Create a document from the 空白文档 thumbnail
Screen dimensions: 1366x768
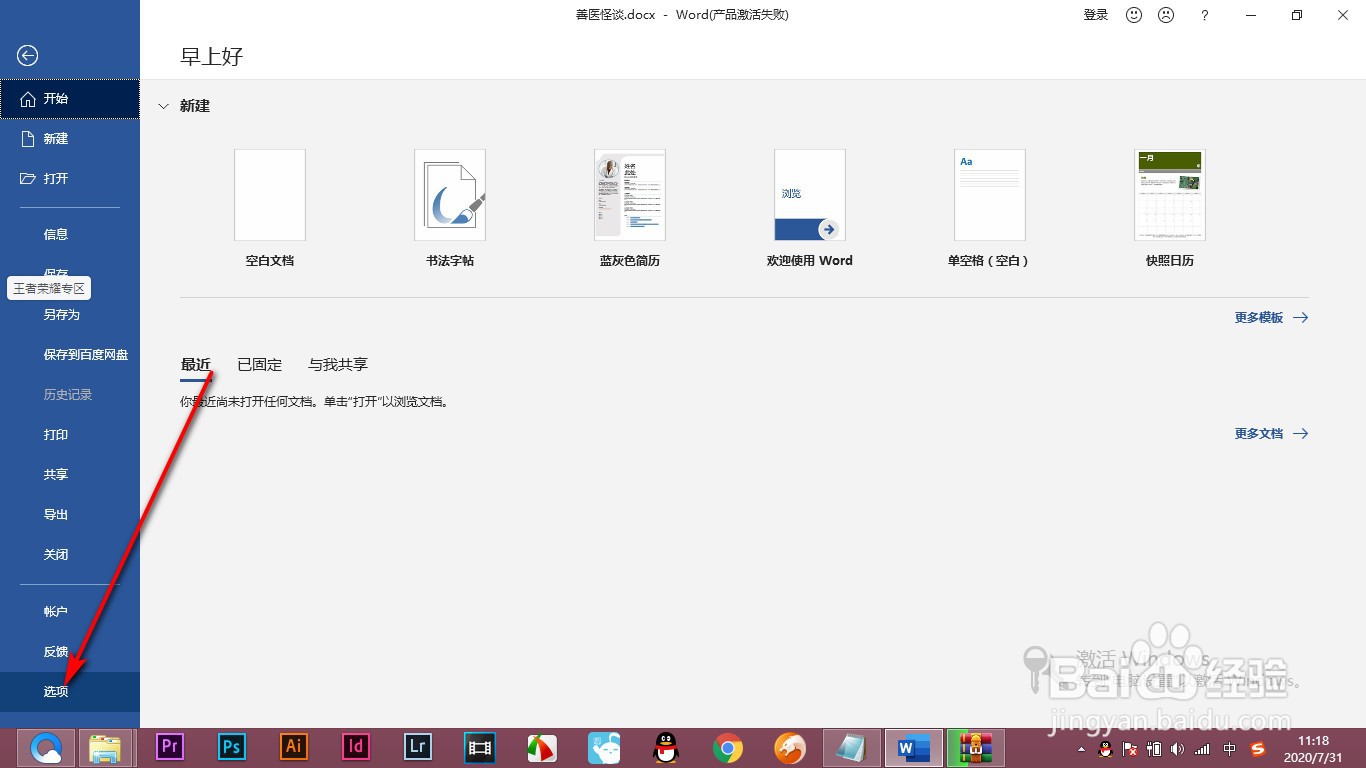pos(269,195)
